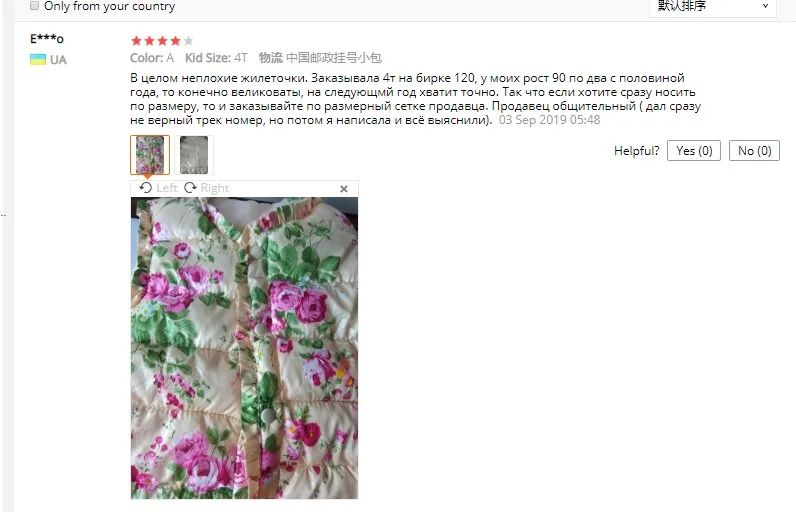Click the first red rating star
The height and width of the screenshot is (512, 796).
[136, 41]
